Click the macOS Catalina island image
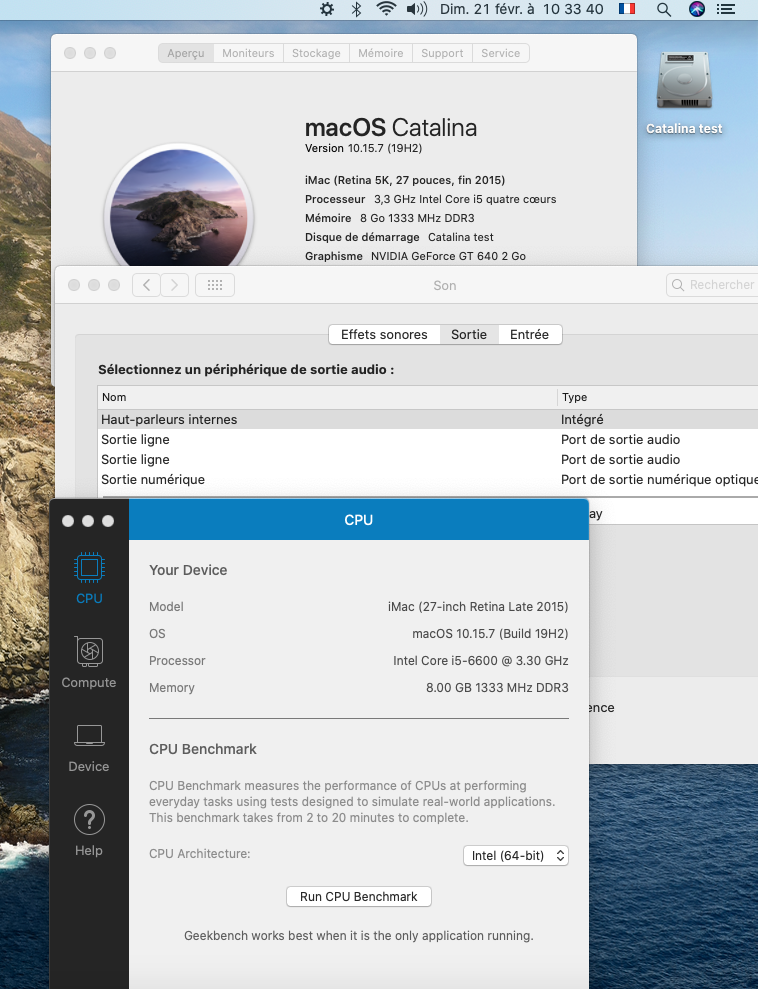Screen dimensions: 758x989 coord(179,209)
